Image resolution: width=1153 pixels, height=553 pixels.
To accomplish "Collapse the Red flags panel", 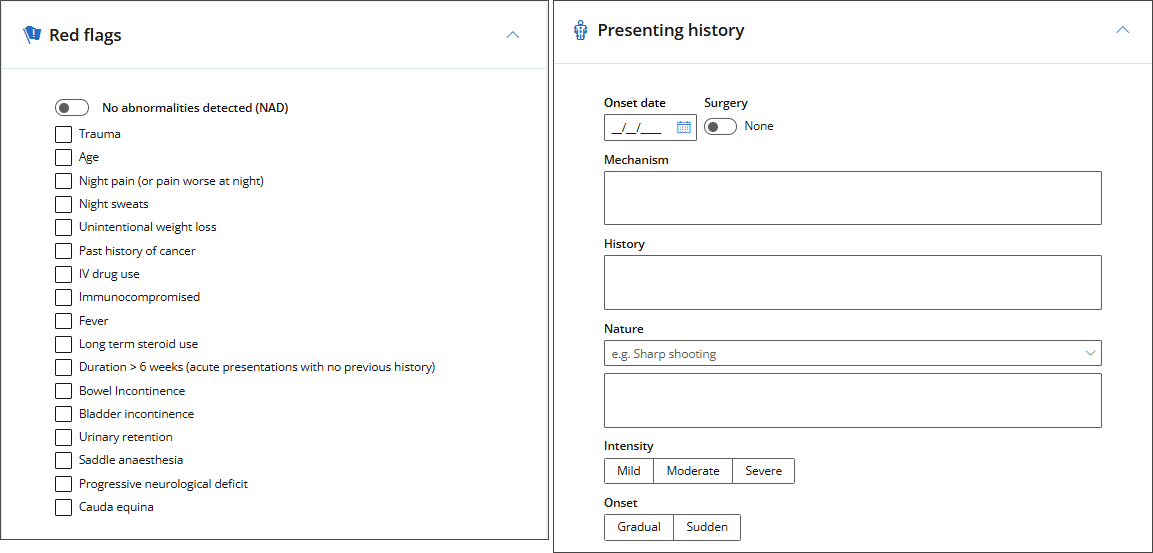I will tap(513, 35).
